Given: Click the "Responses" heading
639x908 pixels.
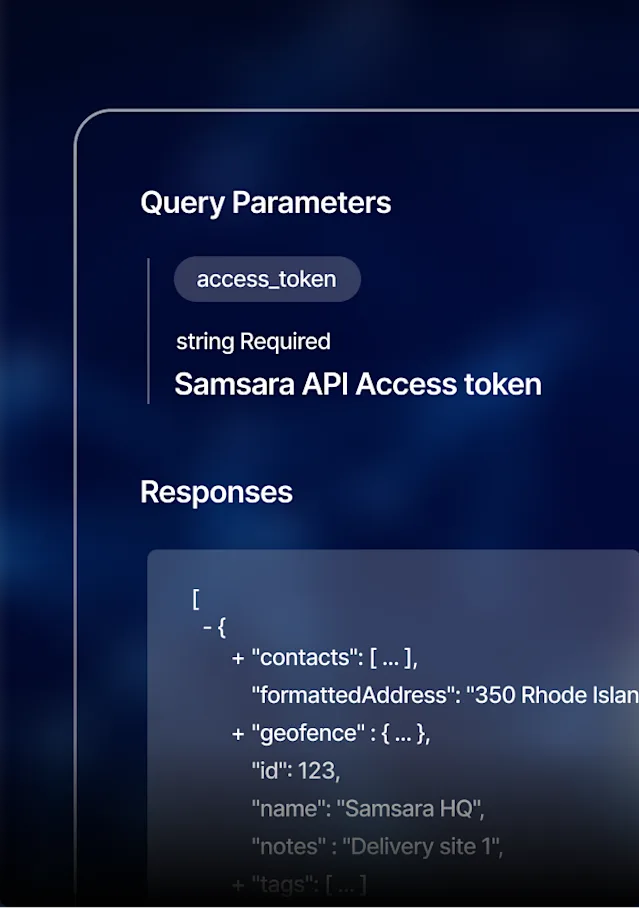Looking at the screenshot, I should (x=216, y=492).
